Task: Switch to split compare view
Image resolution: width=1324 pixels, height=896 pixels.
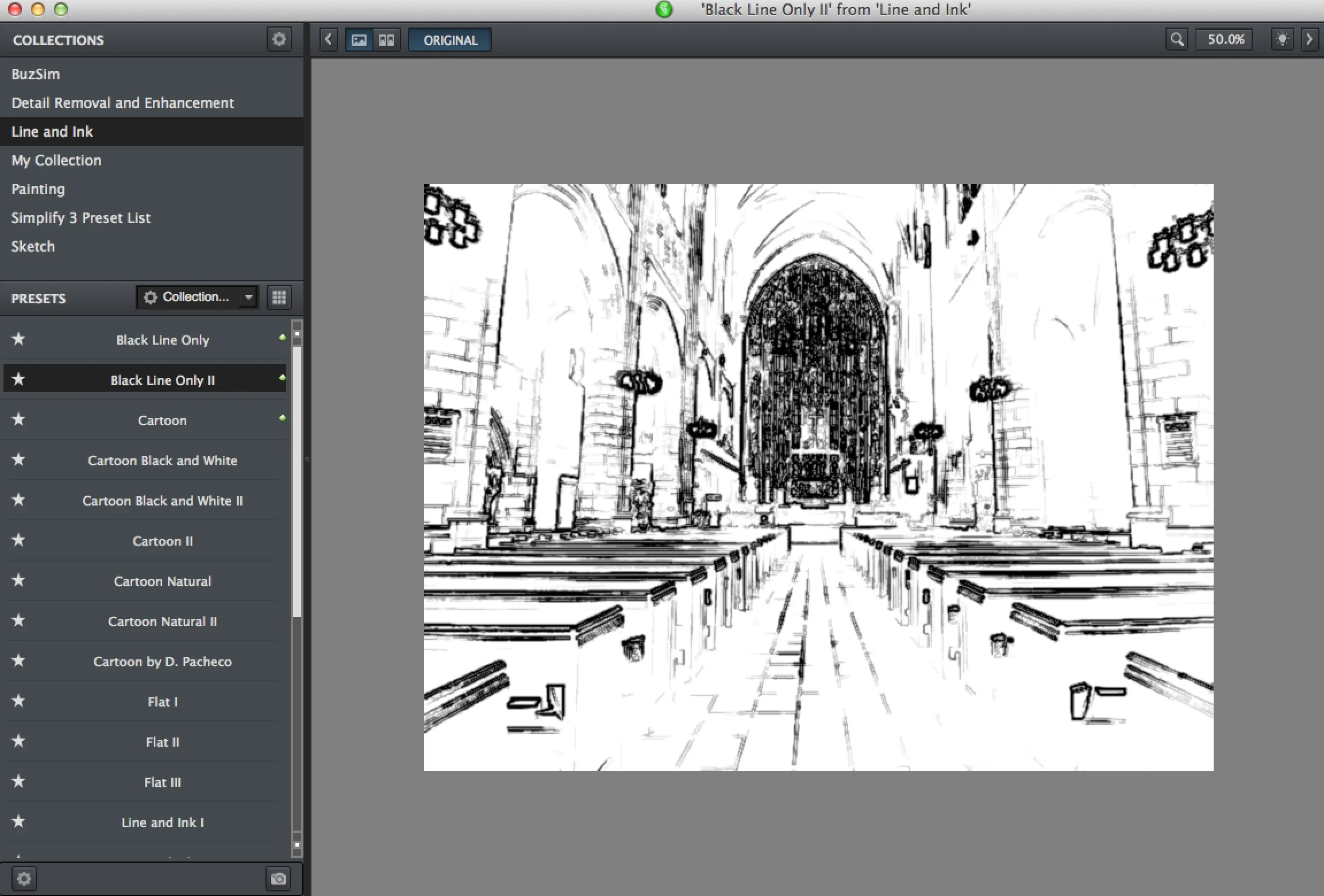Action: click(387, 40)
